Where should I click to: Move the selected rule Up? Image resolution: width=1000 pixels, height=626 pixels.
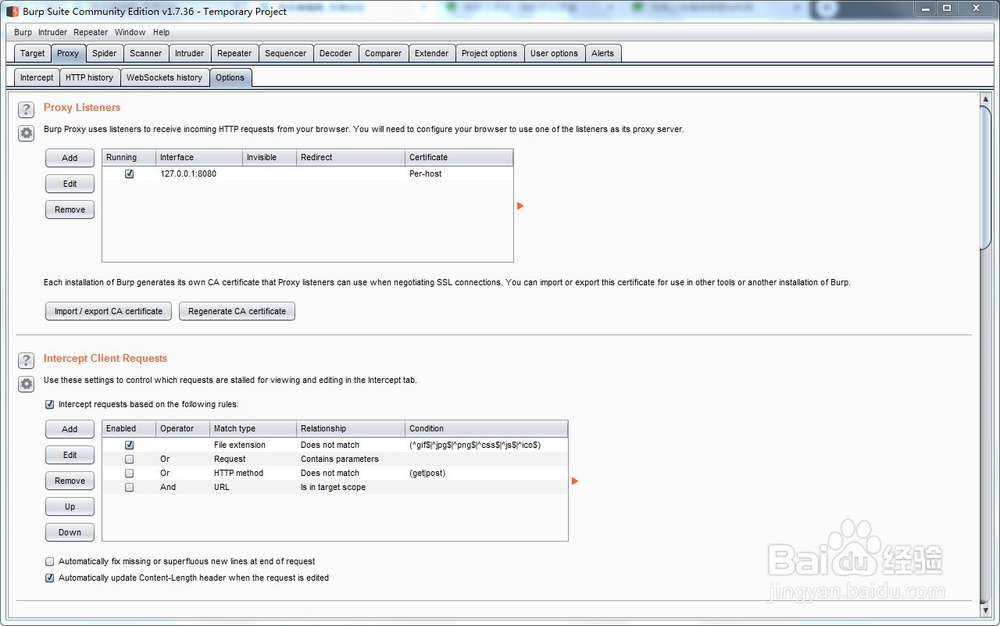(x=70, y=507)
